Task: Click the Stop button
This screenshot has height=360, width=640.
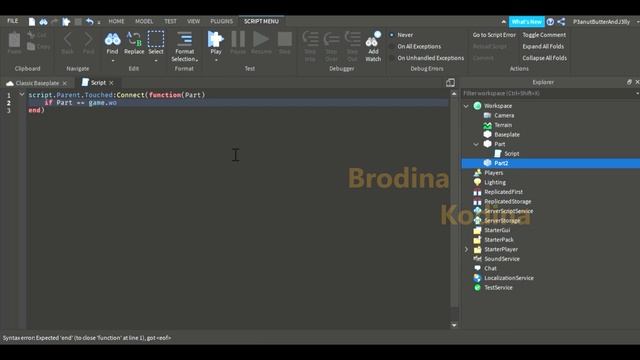Action: click(284, 40)
